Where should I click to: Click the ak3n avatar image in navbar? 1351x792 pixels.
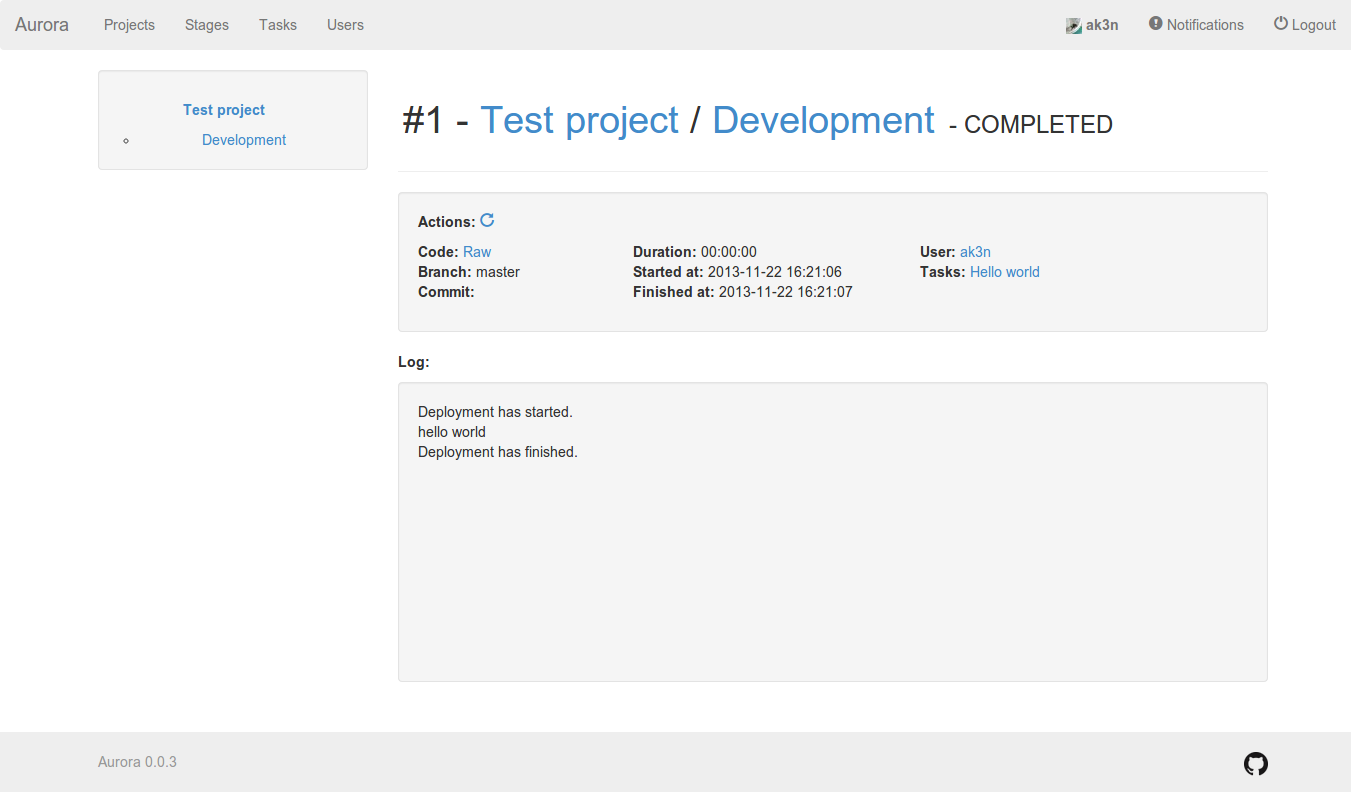tap(1074, 26)
